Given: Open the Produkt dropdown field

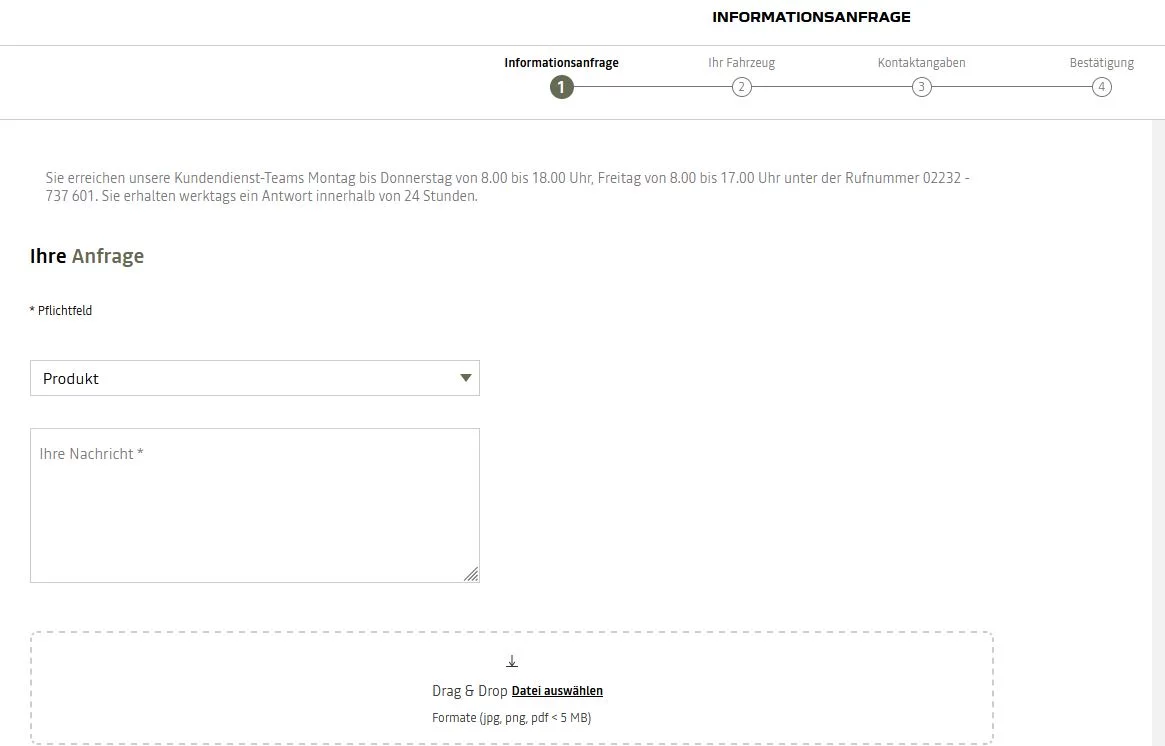Looking at the screenshot, I should click(240, 378).
